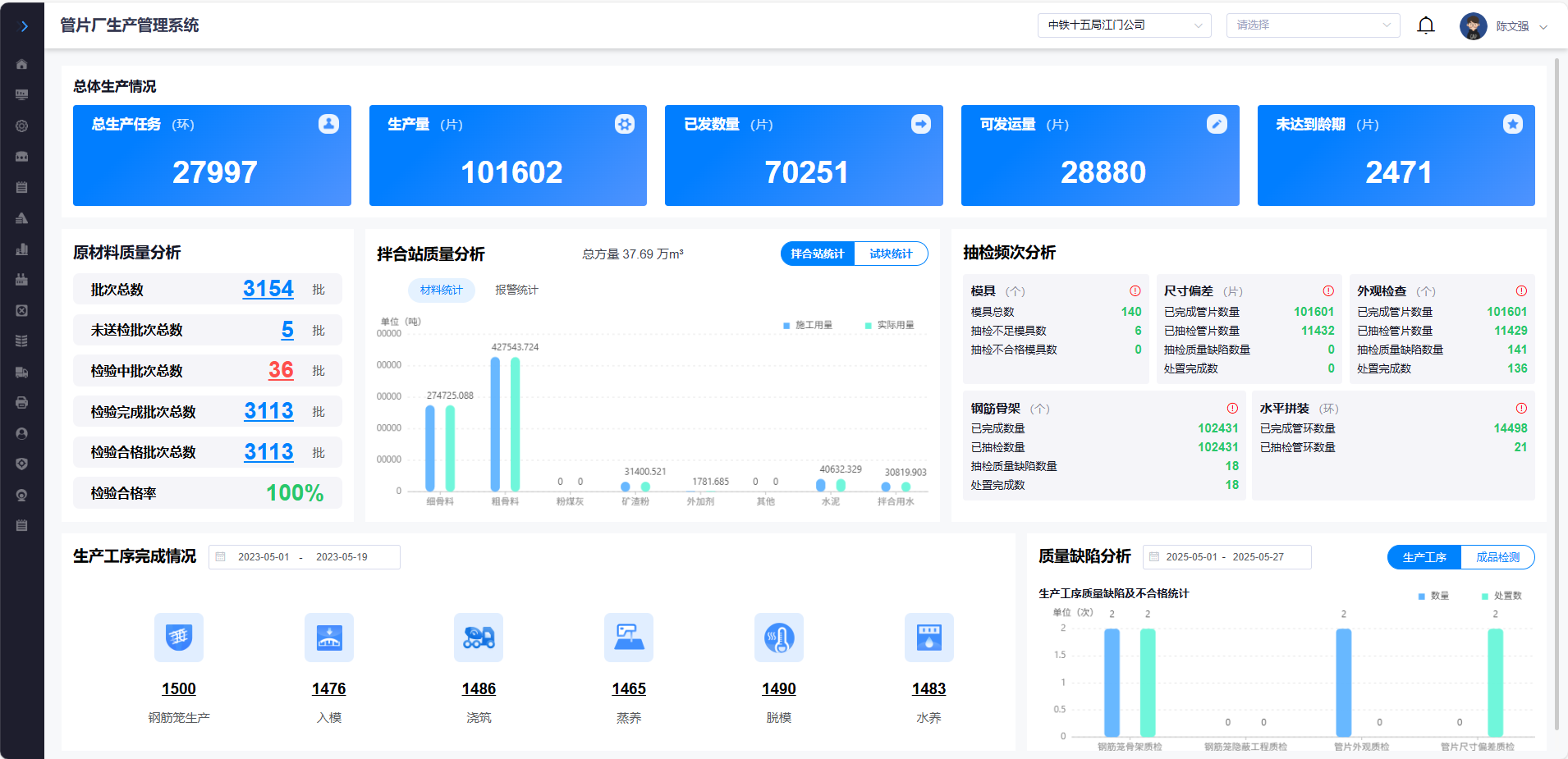Viewport: 1568px width, 759px height.
Task: Click the 生产工序完成情况 date range field
Action: pos(304,557)
